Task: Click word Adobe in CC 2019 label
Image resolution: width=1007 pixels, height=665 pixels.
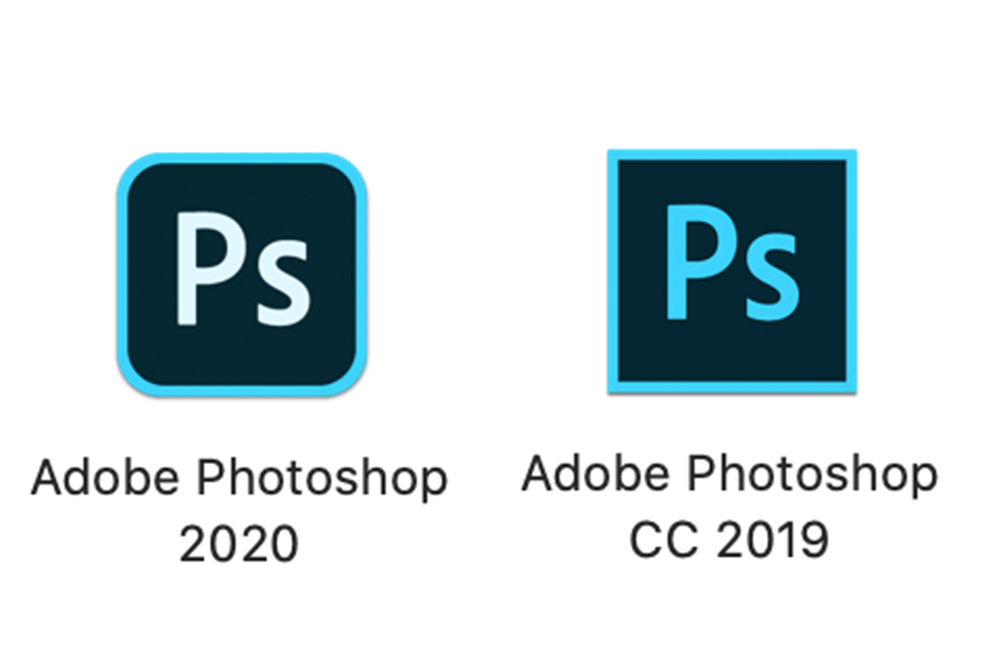Action: click(x=596, y=472)
